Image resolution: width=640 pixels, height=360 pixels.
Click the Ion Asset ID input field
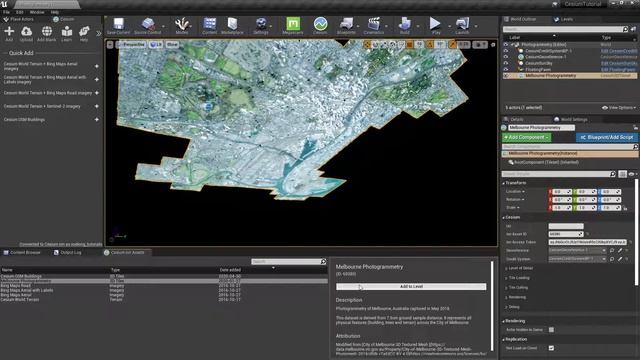pyautogui.click(x=566, y=234)
